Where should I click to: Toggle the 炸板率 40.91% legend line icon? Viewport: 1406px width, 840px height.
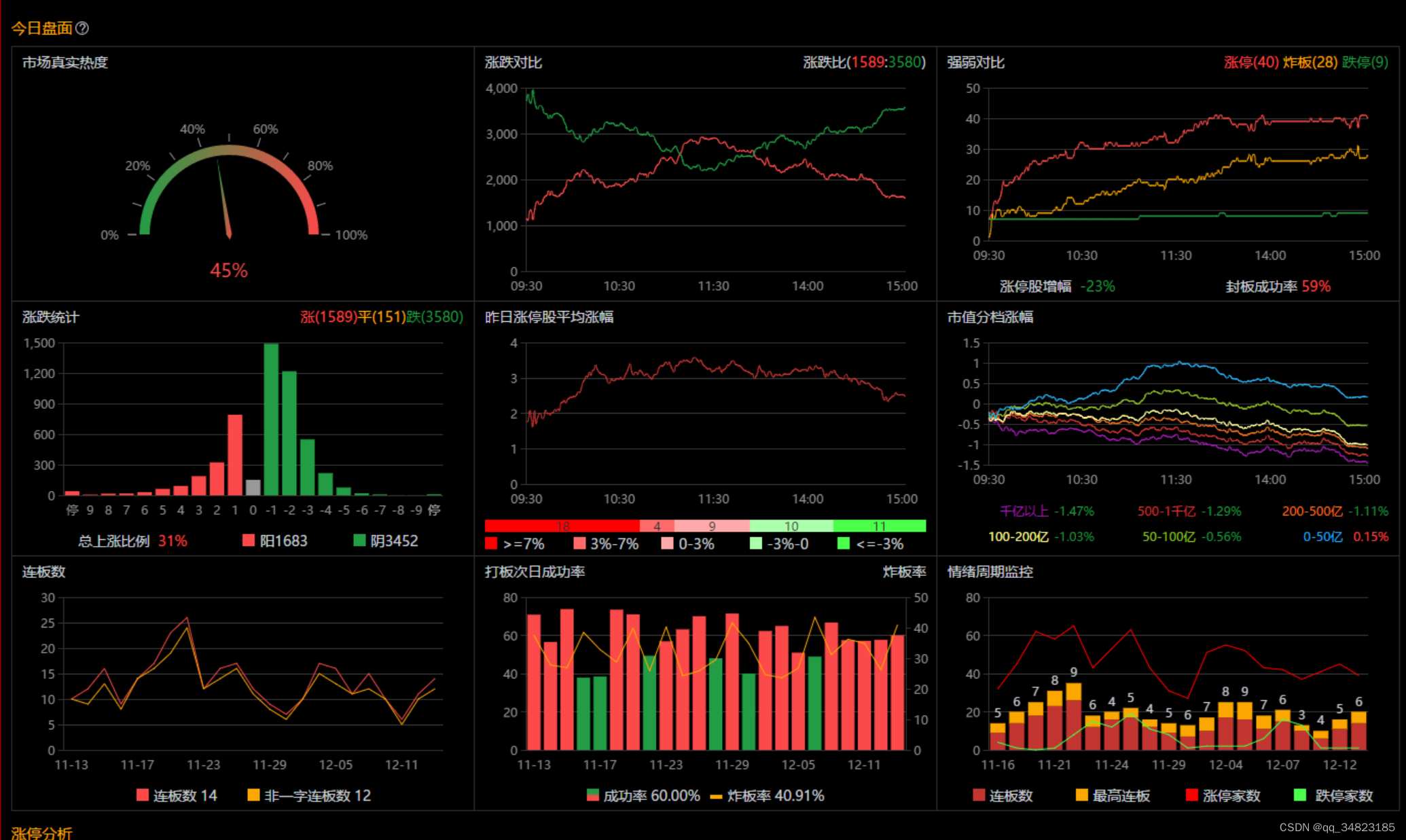(x=716, y=796)
